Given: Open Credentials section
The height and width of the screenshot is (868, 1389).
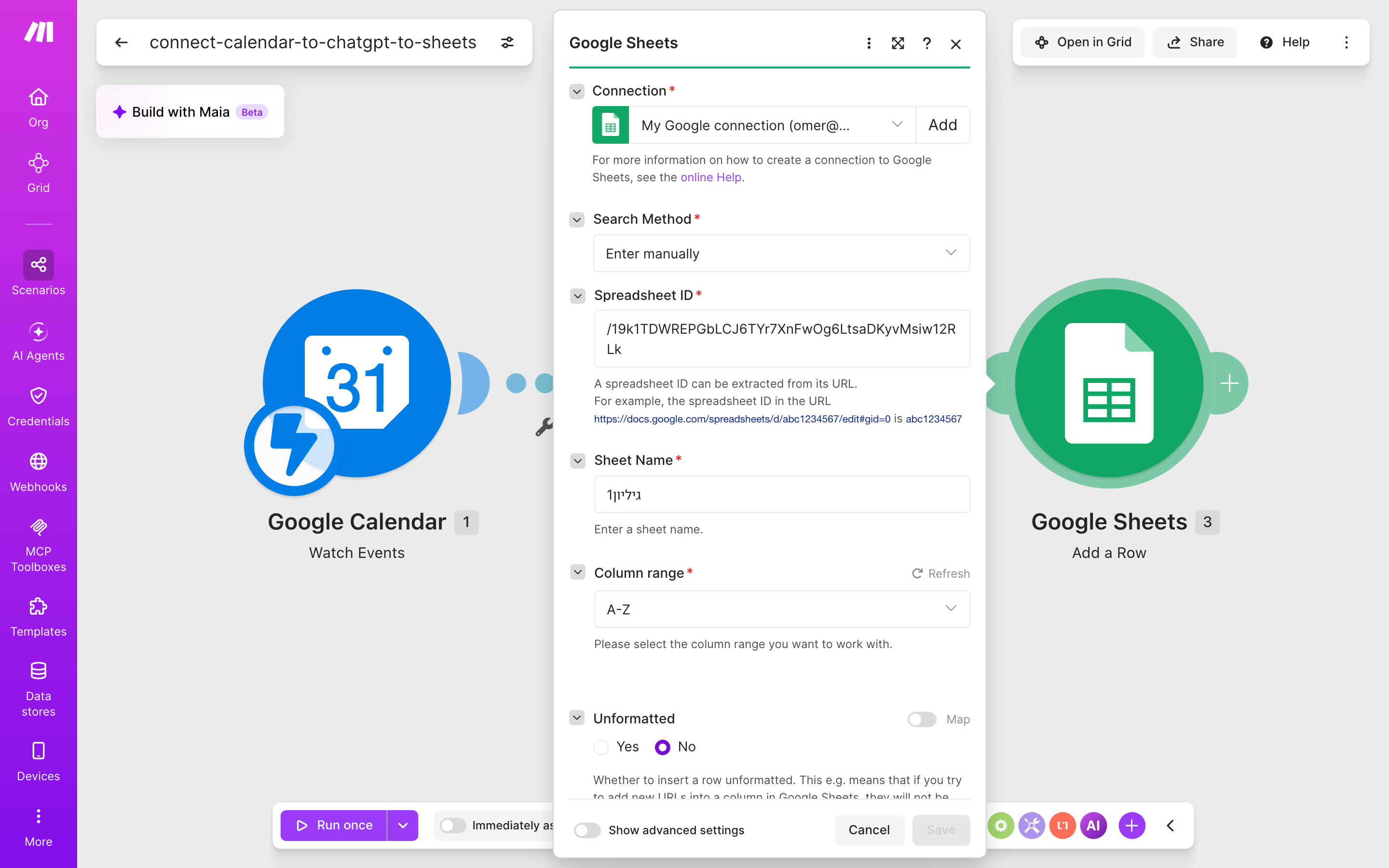Looking at the screenshot, I should (x=39, y=407).
